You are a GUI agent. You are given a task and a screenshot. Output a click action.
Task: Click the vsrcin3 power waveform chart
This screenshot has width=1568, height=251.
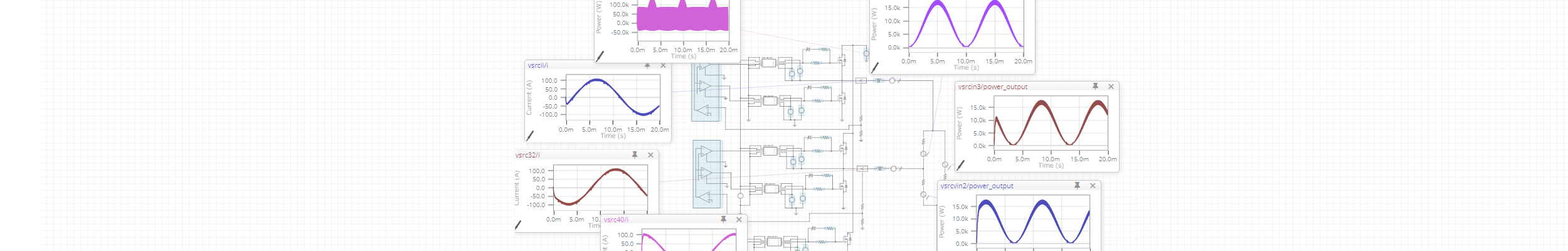point(1051,122)
